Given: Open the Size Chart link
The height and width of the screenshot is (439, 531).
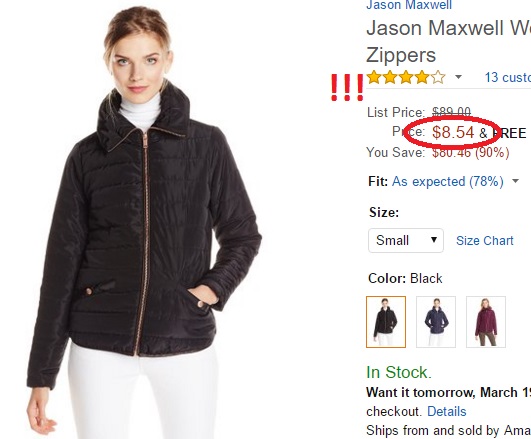Looking at the screenshot, I should click(x=485, y=241).
